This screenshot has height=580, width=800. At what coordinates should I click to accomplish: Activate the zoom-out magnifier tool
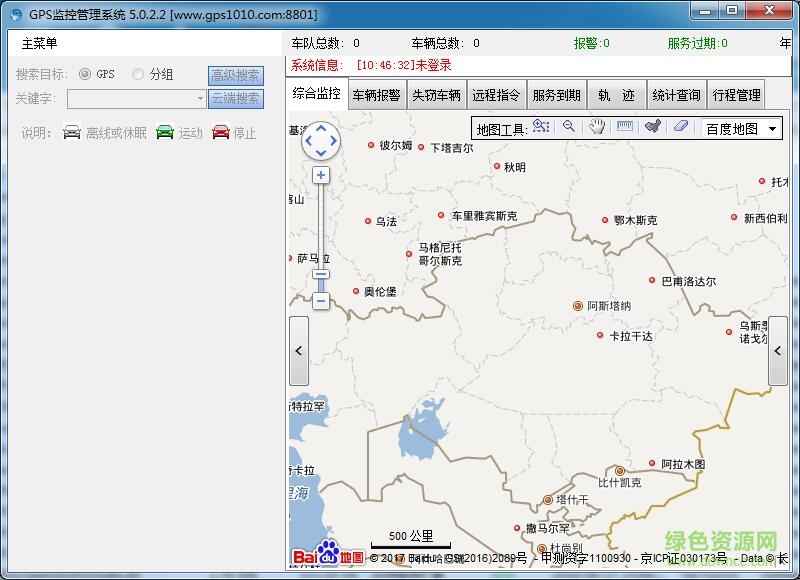point(570,127)
